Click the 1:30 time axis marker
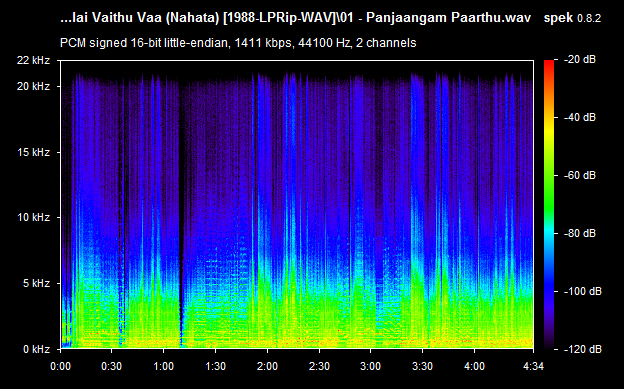The image size is (624, 389). point(215,366)
